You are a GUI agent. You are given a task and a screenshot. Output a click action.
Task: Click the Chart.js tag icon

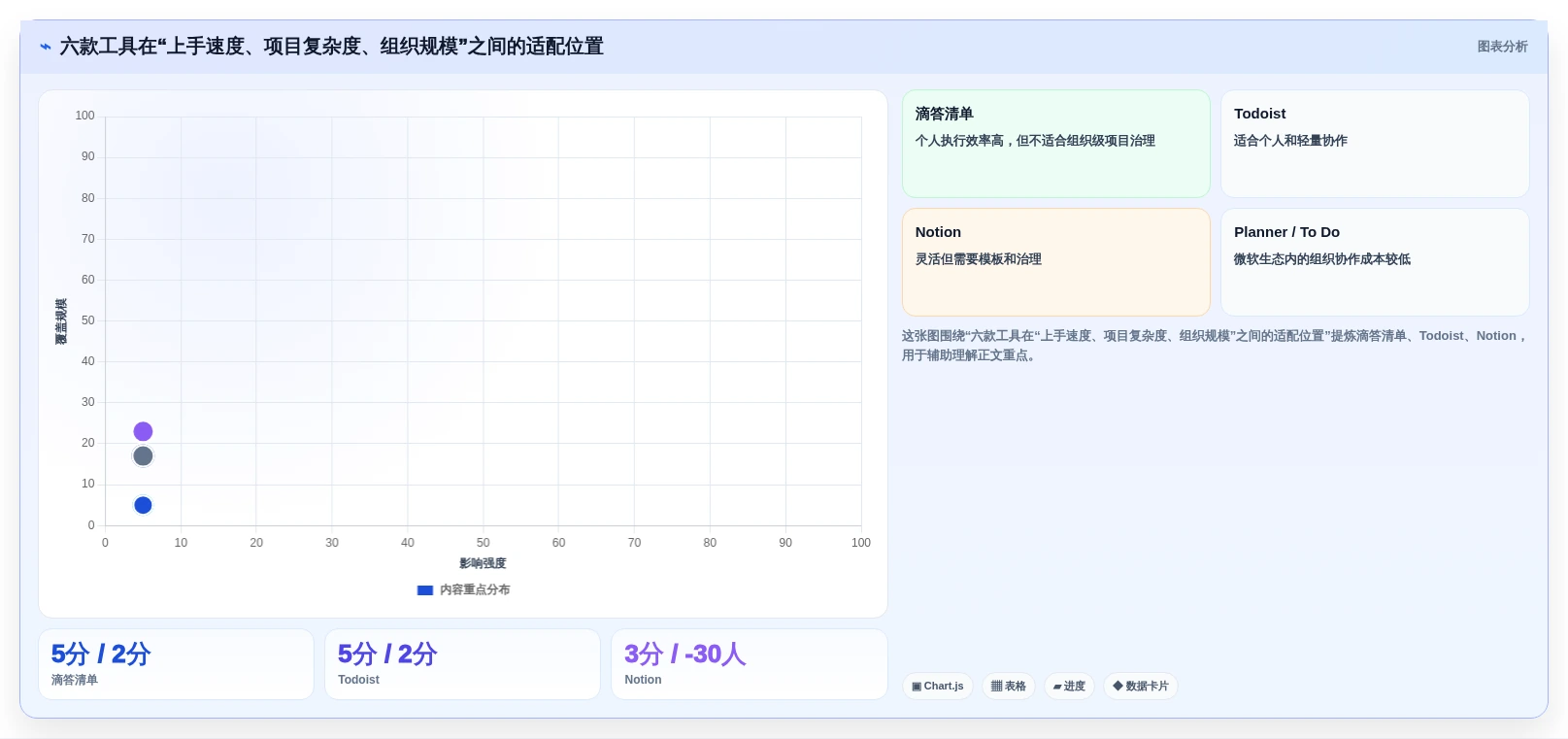(917, 687)
